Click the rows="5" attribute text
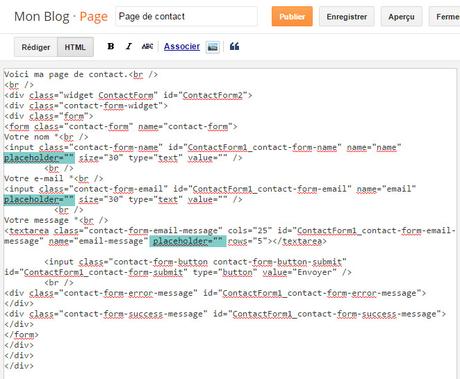This screenshot has width=460, height=379. tap(248, 241)
